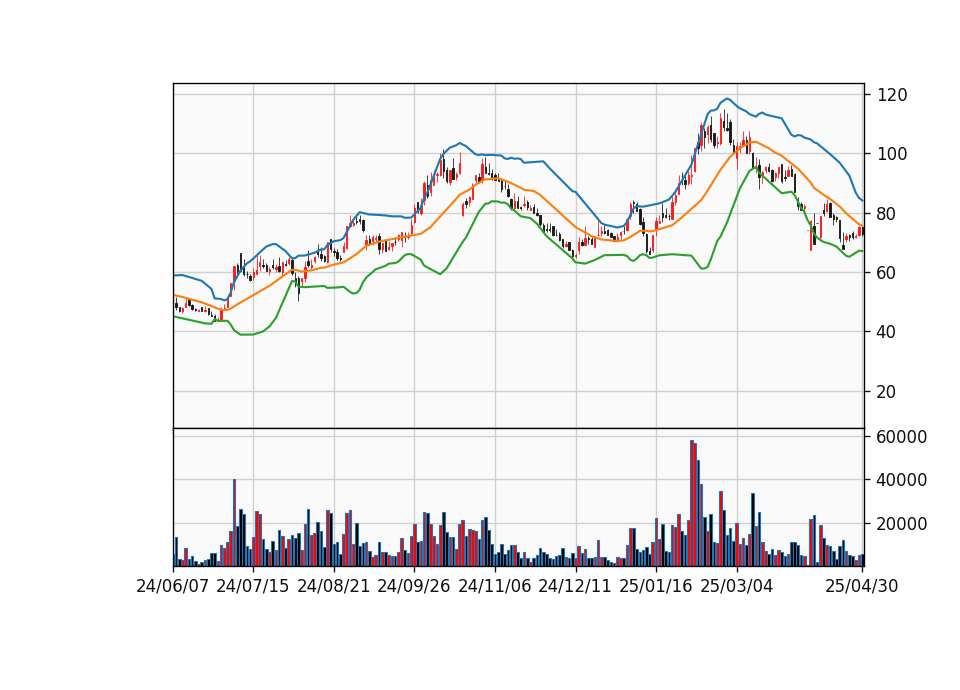Screen dimensions: 960x690
Task: Click the 80 price axis label
Action: (887, 214)
